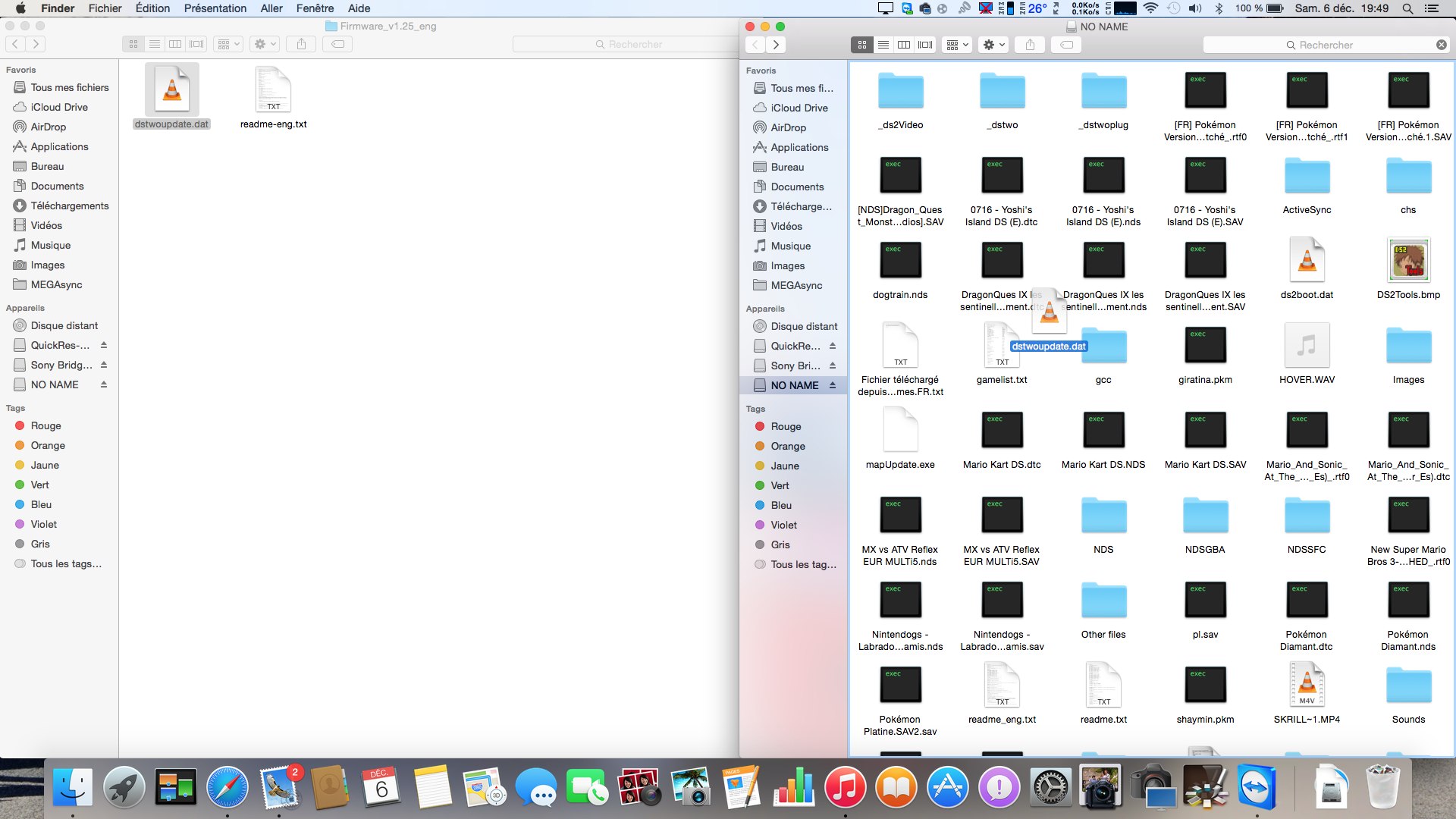The height and width of the screenshot is (819, 1456).
Task: Select mapUpdate.exe file
Action: tap(900, 437)
